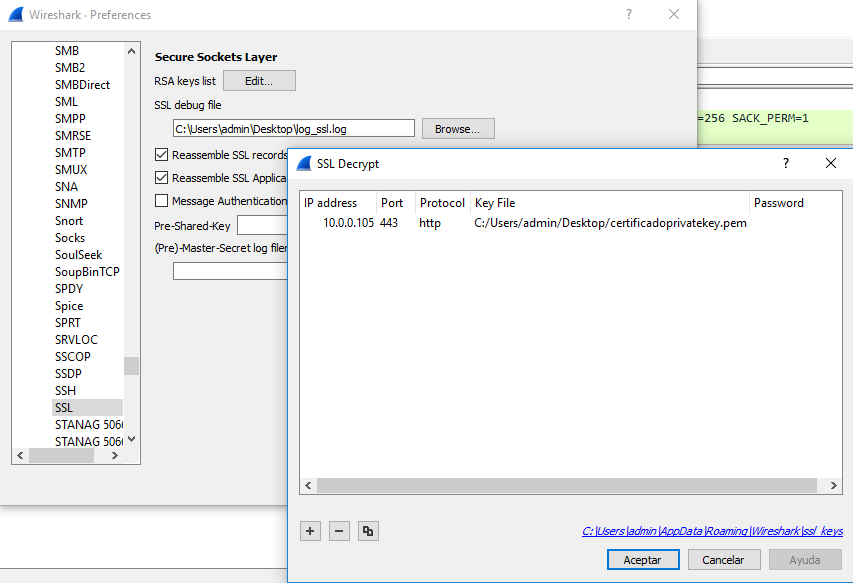Select SSCOP in the protocol list
The width and height of the screenshot is (853, 583).
point(72,357)
